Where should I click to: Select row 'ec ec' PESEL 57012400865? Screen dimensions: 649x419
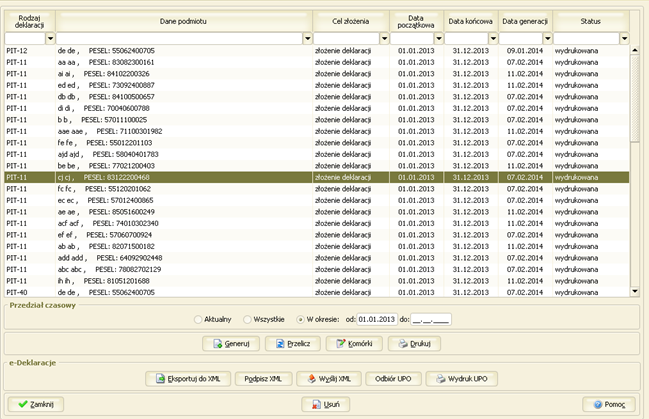coord(317,200)
